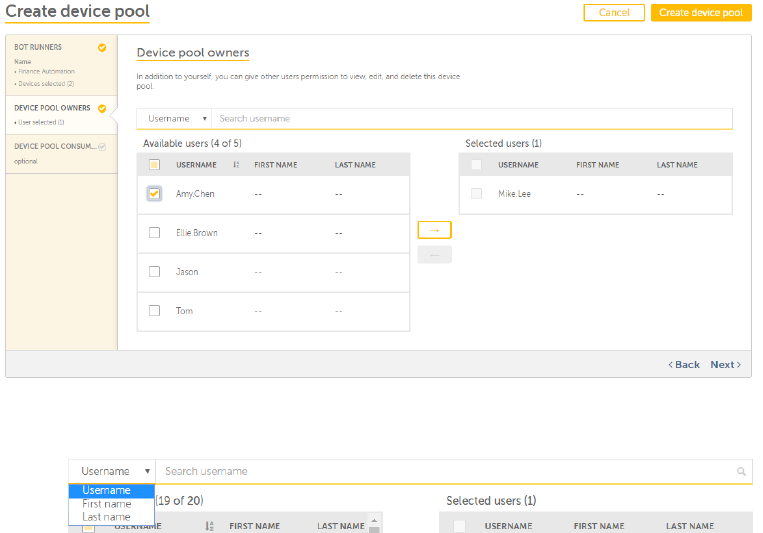
Task: Pick Last name in the open dropdown list
Action: point(107,517)
